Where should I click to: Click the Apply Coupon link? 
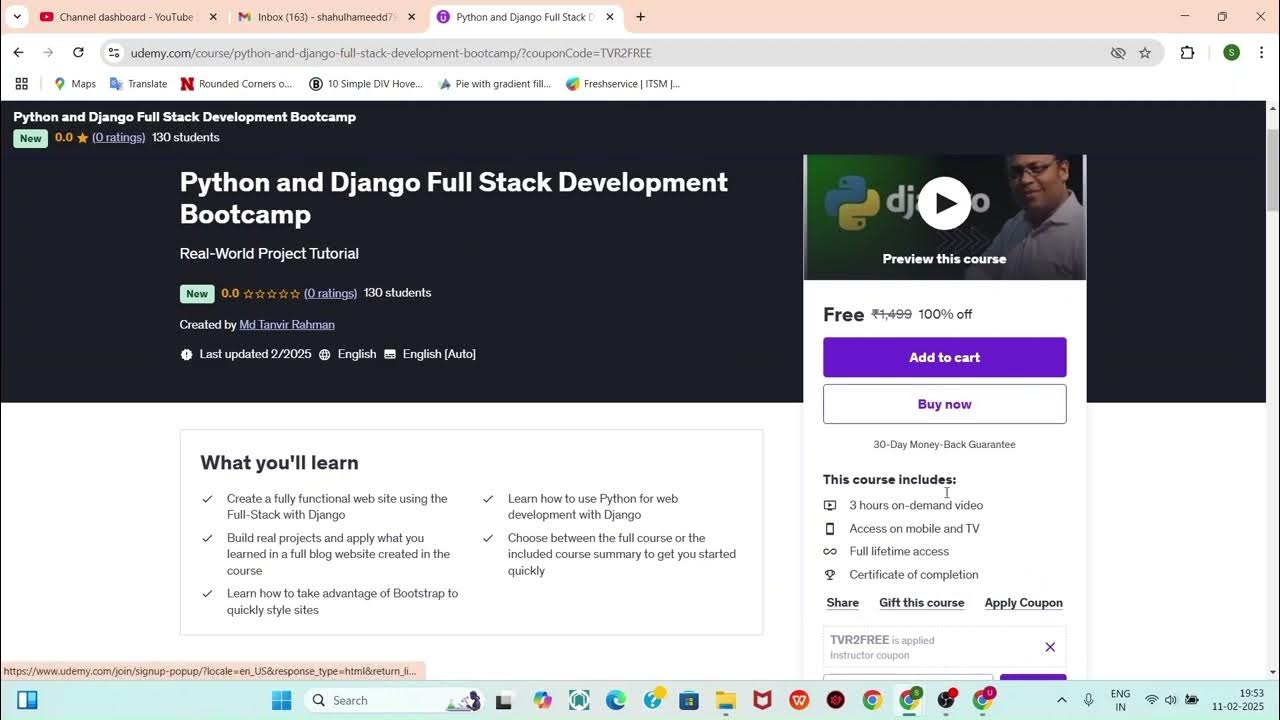tap(1023, 603)
